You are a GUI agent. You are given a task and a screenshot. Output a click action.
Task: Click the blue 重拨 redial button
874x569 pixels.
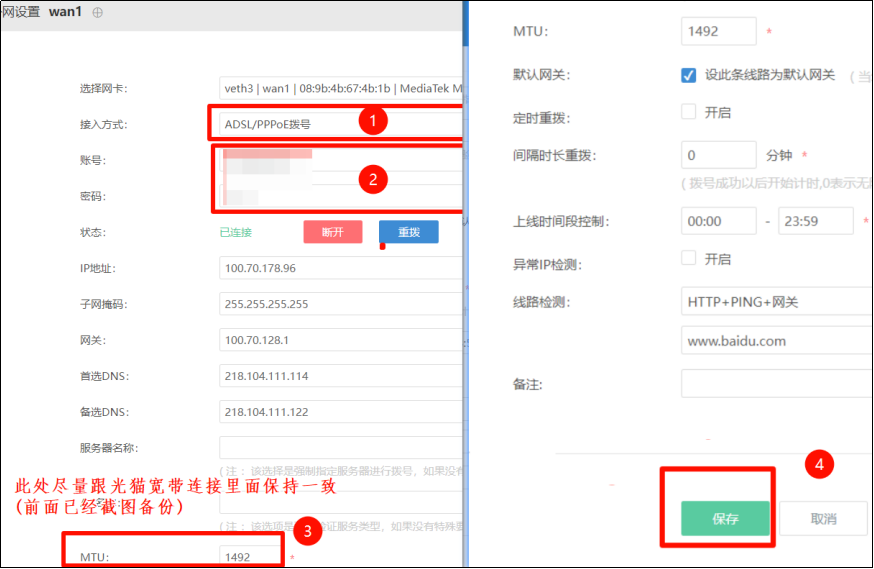tap(409, 232)
